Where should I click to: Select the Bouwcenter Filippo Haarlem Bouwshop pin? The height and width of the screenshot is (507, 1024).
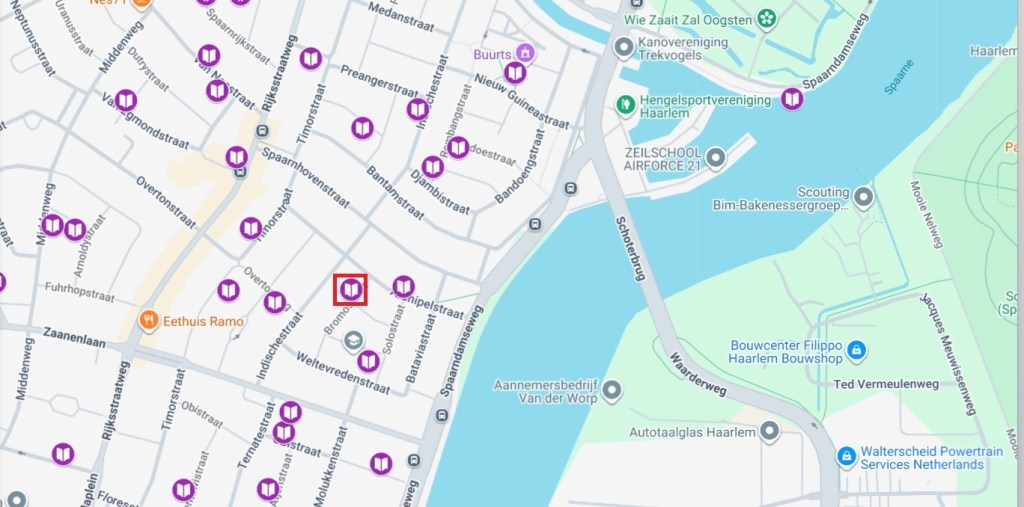coord(856,351)
